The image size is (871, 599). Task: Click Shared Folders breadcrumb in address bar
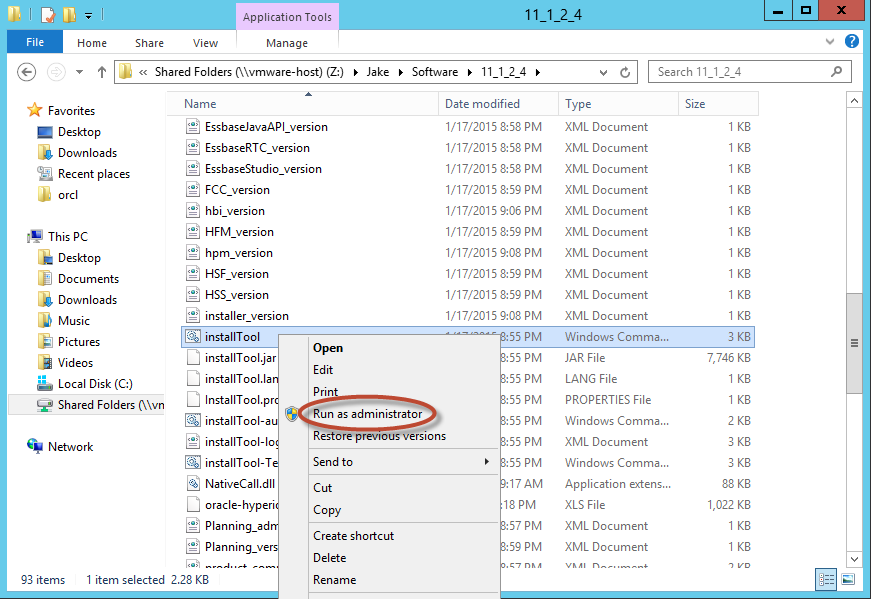(x=249, y=72)
